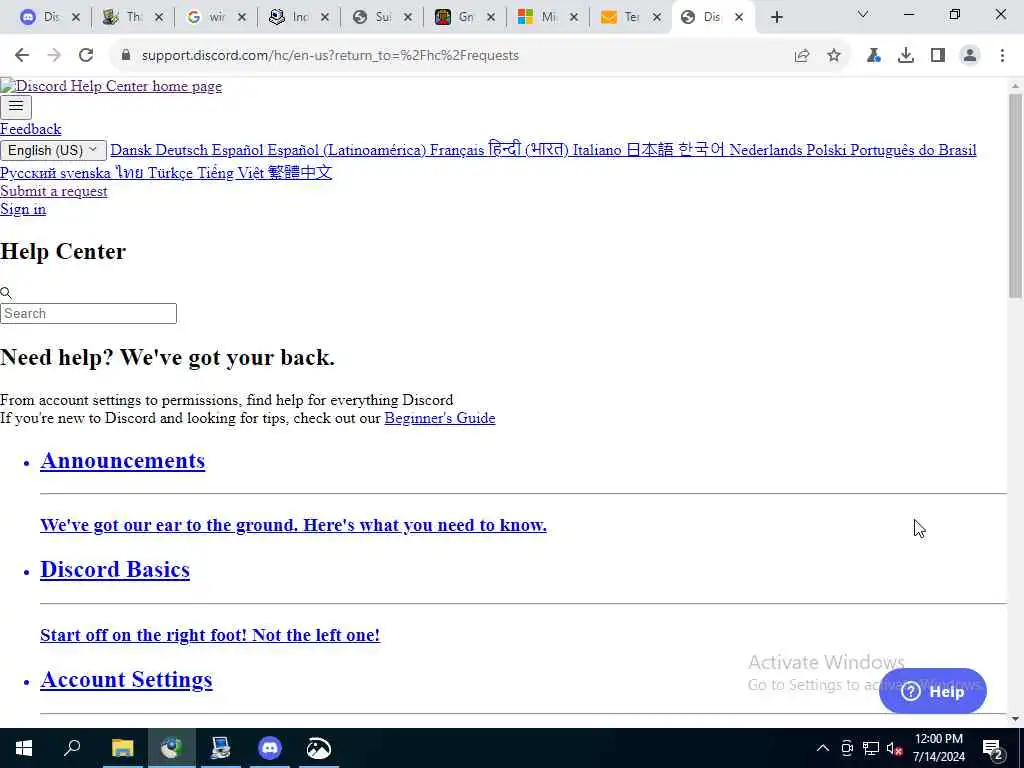Open File Explorer from taskbar

point(122,748)
